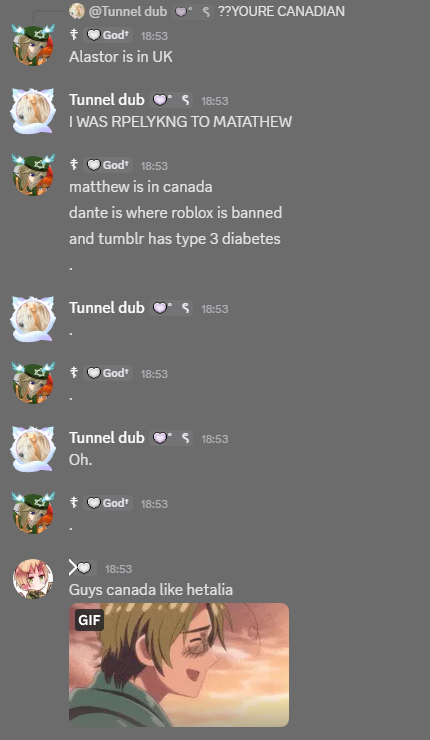The height and width of the screenshot is (740, 430).
Task: Open the red-haired avatar of the GIF poster
Action: coord(33,579)
